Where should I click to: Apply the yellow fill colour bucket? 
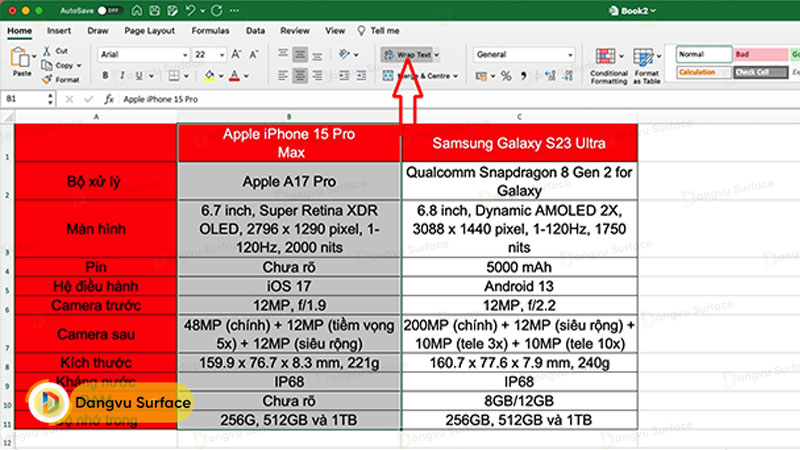click(x=209, y=76)
